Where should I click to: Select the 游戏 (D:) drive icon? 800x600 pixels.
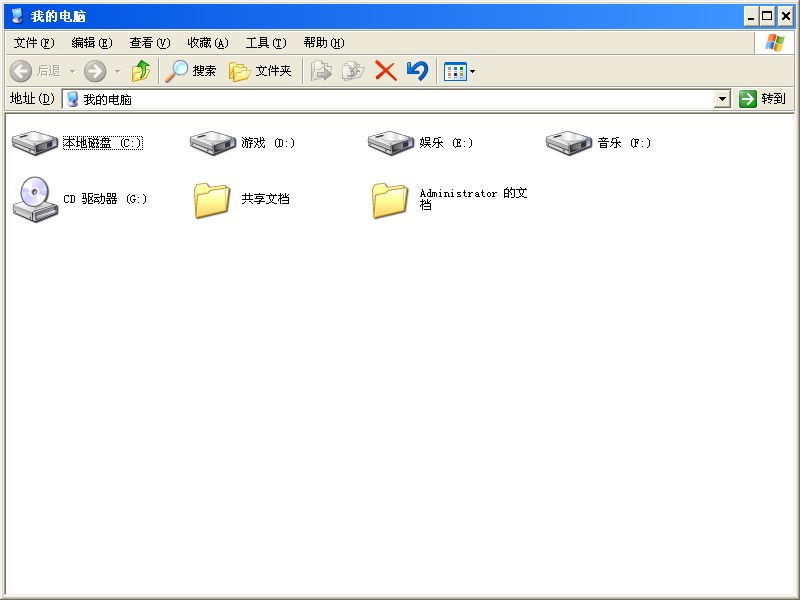click(x=213, y=143)
